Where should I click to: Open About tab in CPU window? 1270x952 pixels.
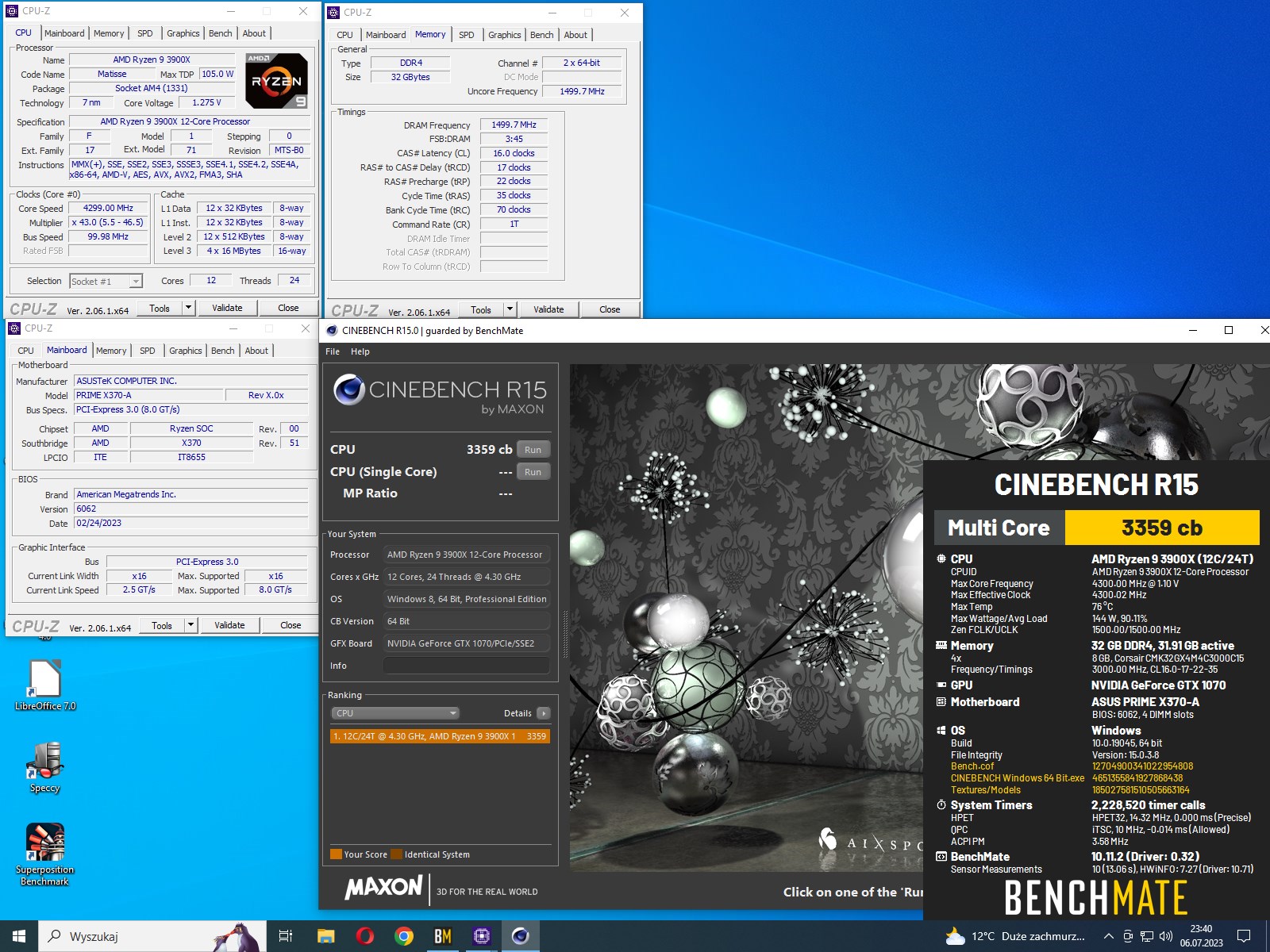tap(254, 33)
